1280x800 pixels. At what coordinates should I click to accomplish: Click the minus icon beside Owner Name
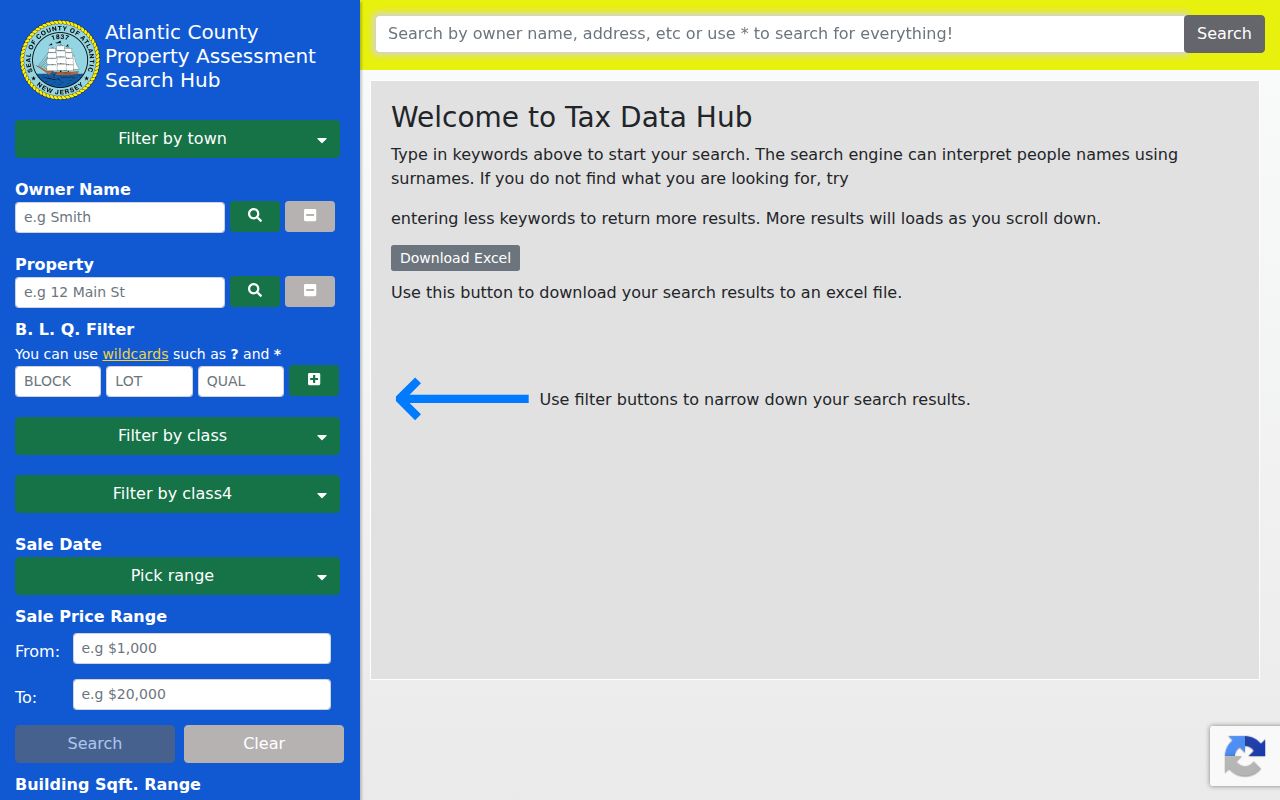point(310,216)
